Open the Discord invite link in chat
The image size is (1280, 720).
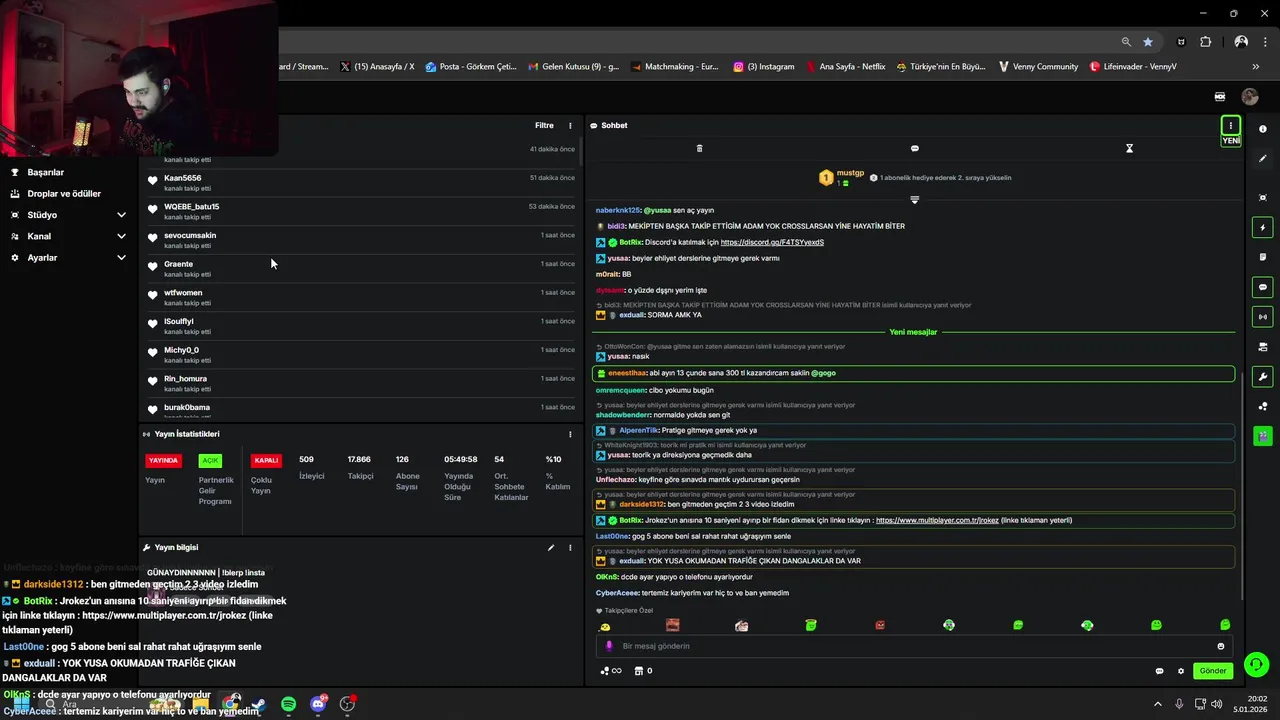772,242
